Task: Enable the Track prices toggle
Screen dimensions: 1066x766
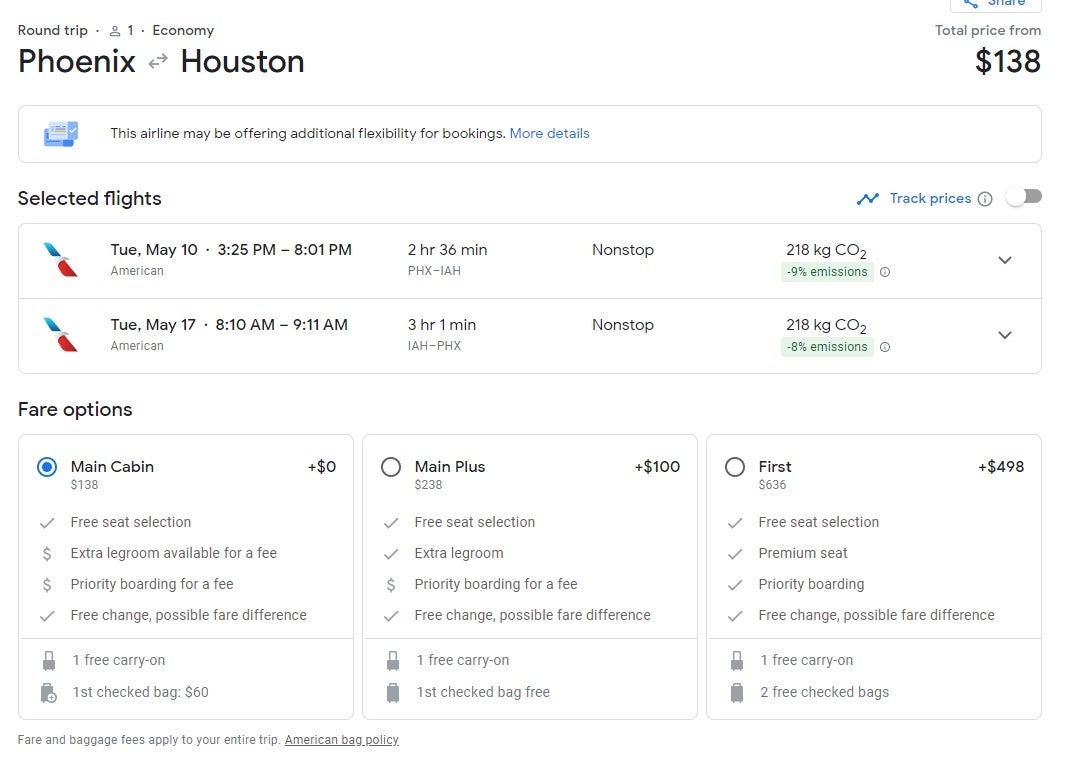Action: pyautogui.click(x=1023, y=197)
